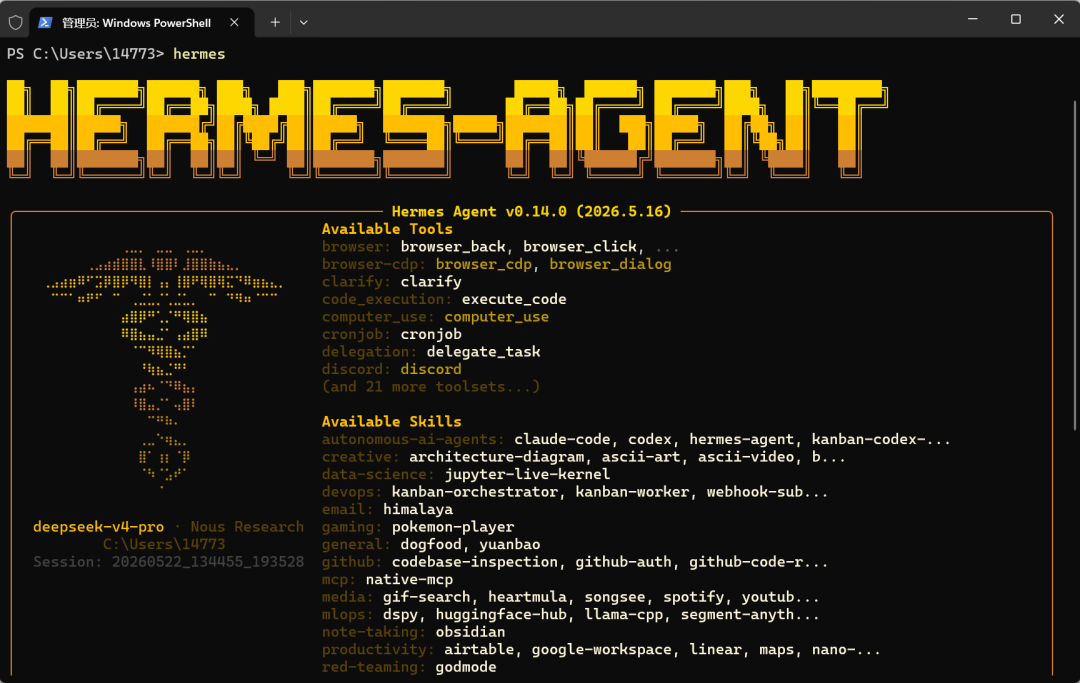Click the 'gif-search' media skill

click(x=426, y=598)
